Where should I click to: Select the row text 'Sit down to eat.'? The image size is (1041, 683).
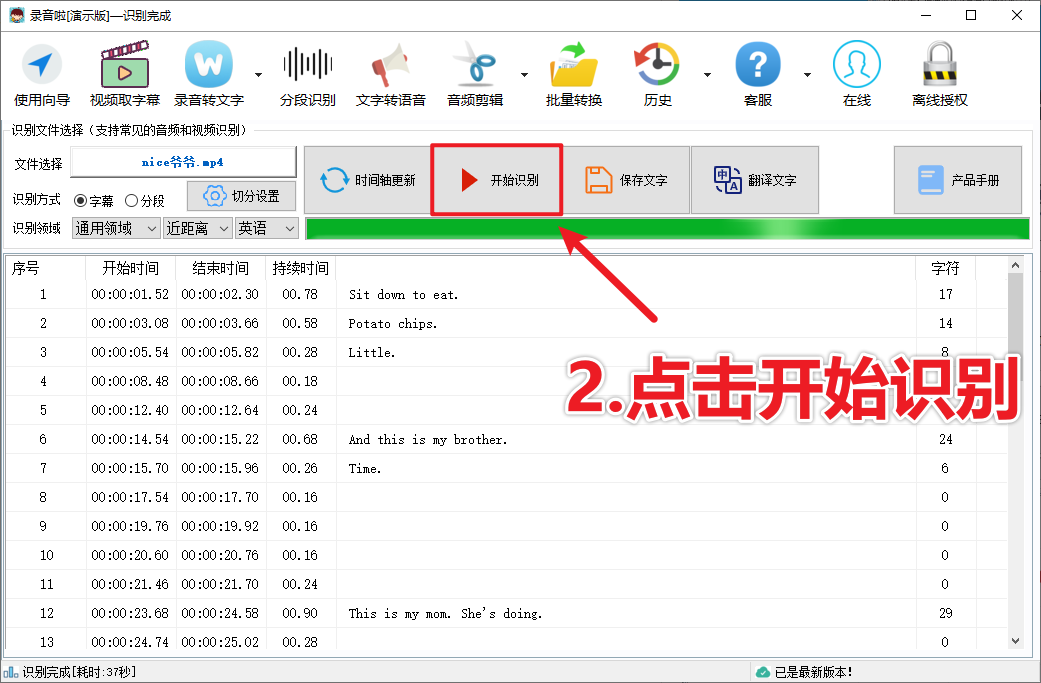(404, 295)
